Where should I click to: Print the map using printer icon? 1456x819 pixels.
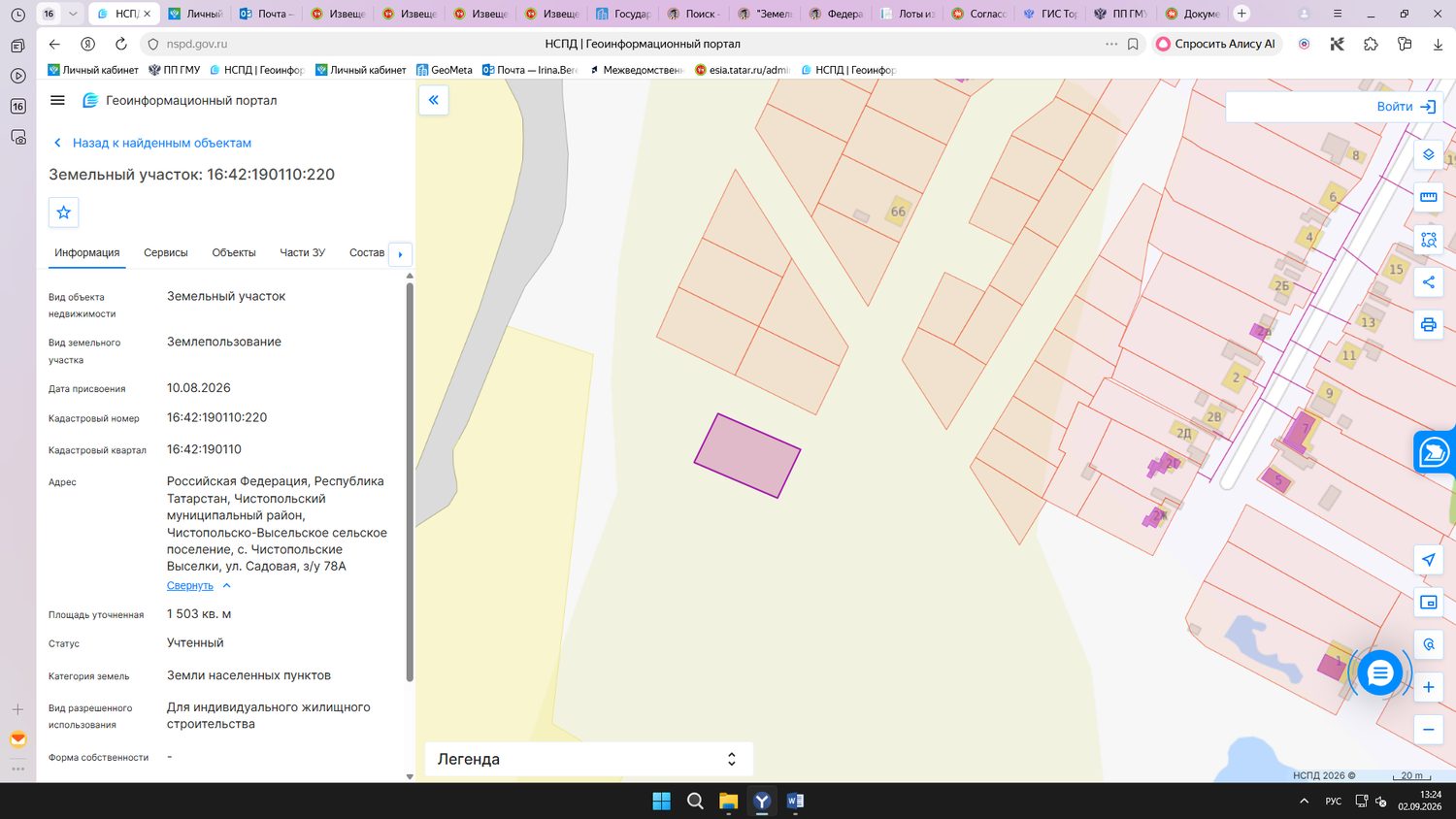click(x=1428, y=325)
